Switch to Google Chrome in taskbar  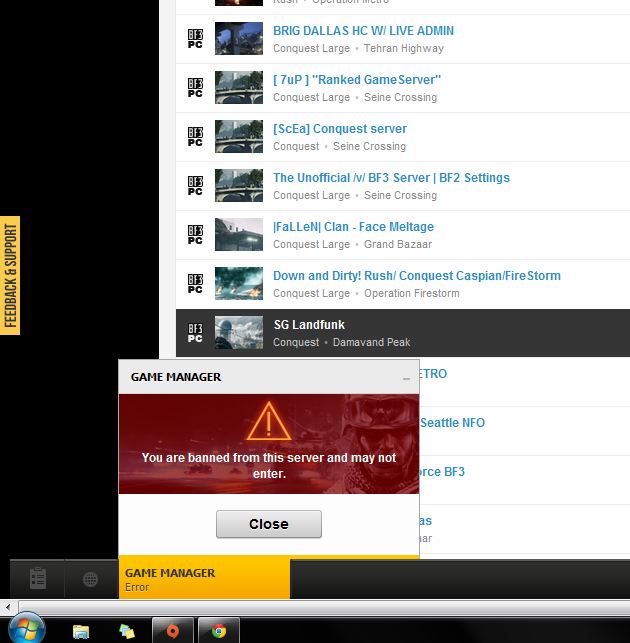pos(219,631)
